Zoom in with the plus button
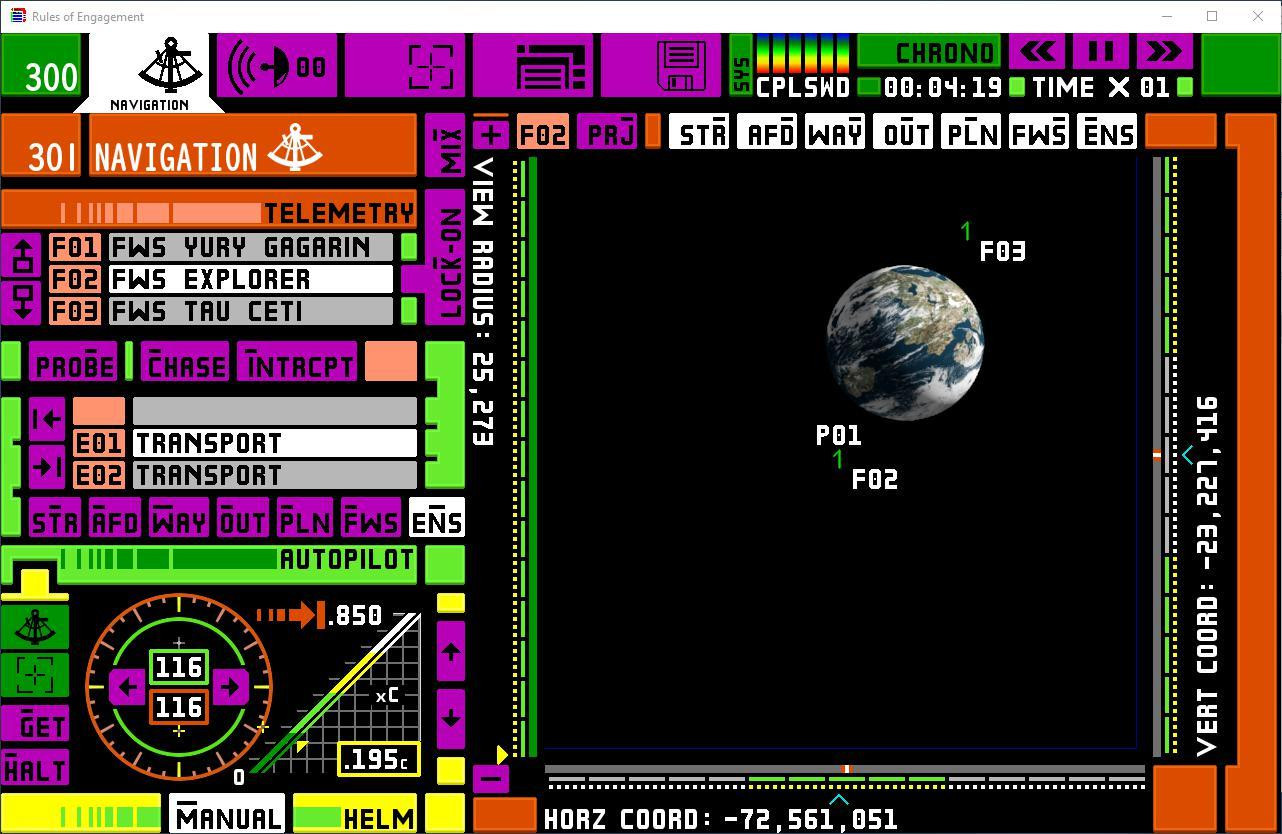Screen dimensions: 1282x834 [x=491, y=133]
